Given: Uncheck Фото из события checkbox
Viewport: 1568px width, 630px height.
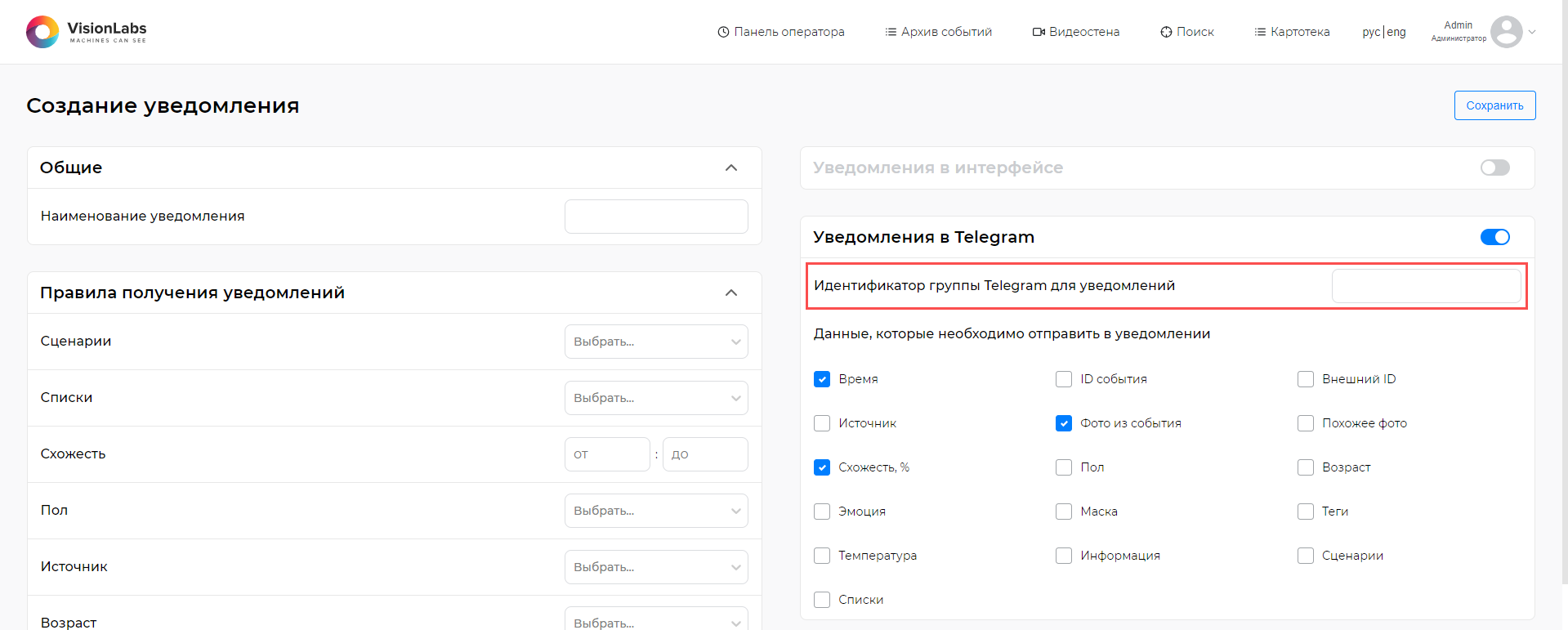Looking at the screenshot, I should click(x=1064, y=423).
